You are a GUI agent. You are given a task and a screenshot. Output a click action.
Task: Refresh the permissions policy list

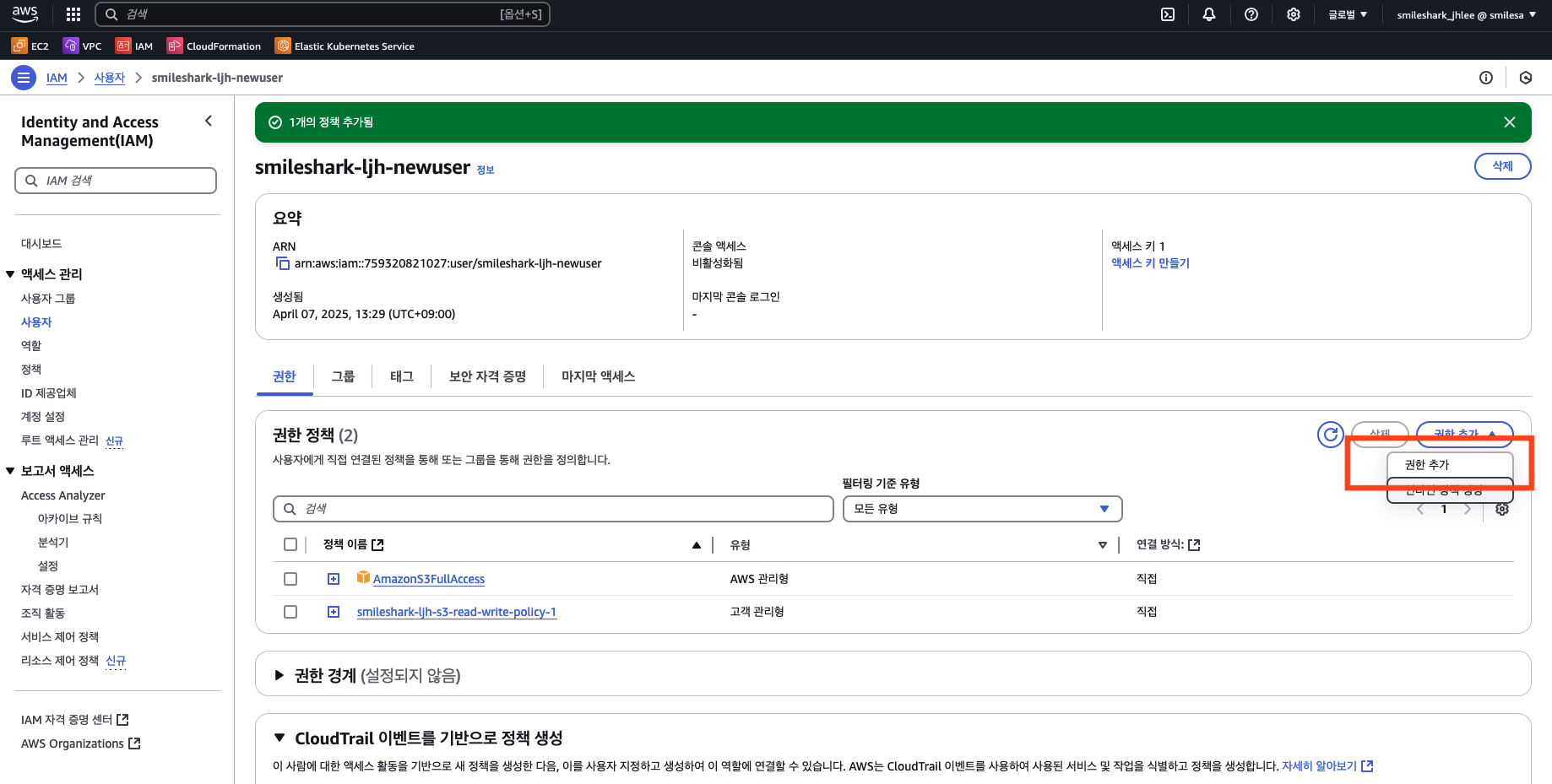point(1330,435)
